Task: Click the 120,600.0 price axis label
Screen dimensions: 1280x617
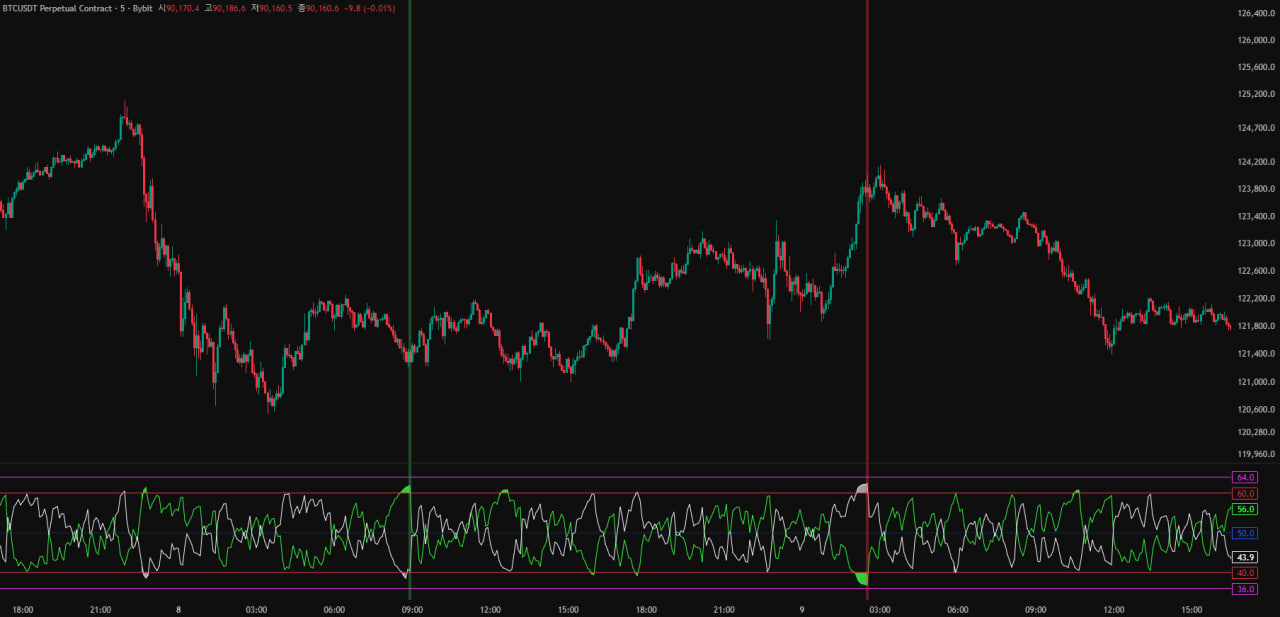Action: click(1254, 409)
